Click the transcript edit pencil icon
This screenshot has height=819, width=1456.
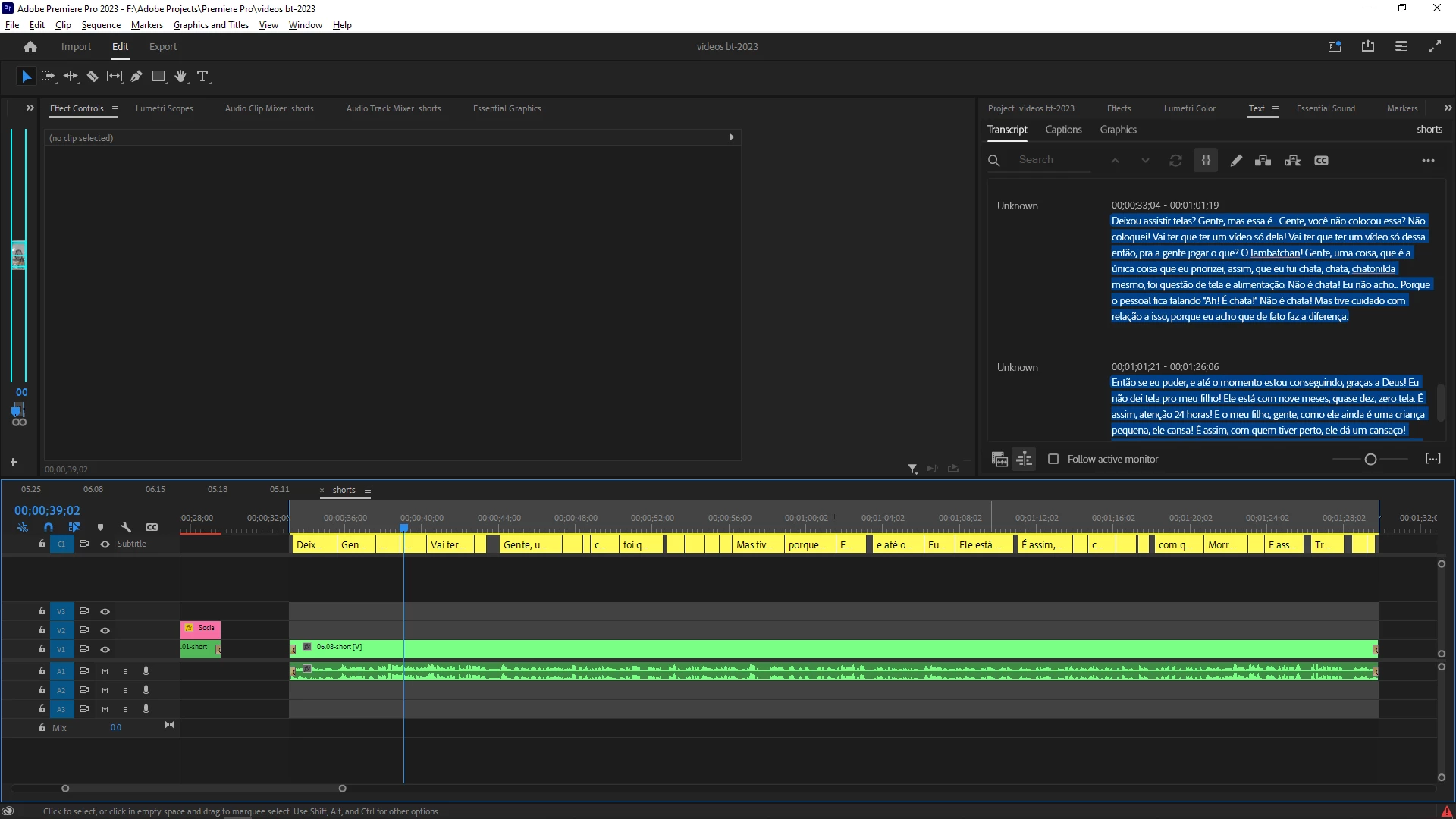(1236, 160)
